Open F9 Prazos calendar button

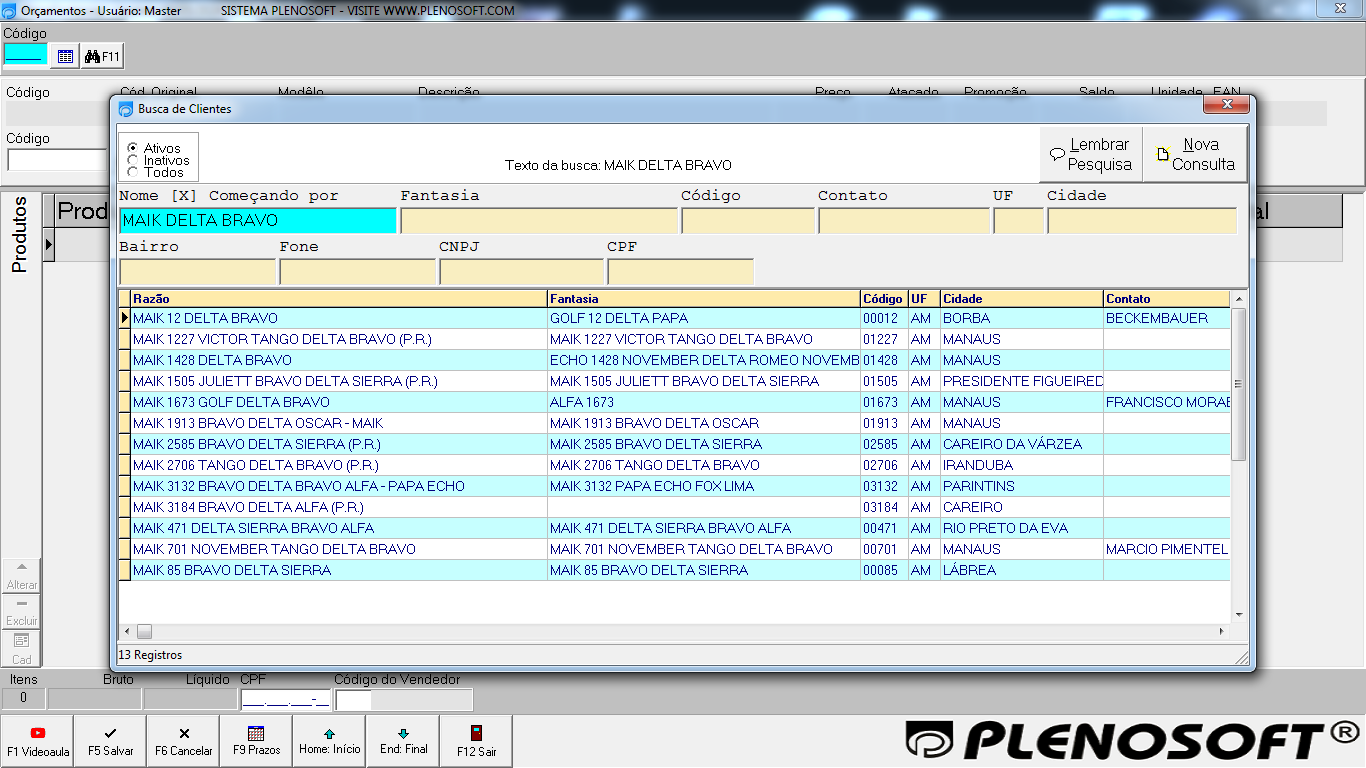[x=256, y=741]
